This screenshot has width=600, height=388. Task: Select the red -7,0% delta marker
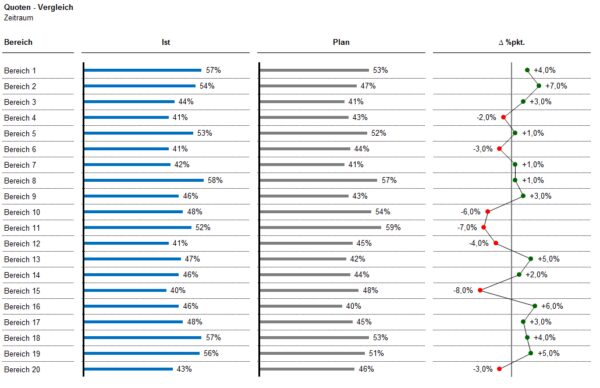coord(484,227)
